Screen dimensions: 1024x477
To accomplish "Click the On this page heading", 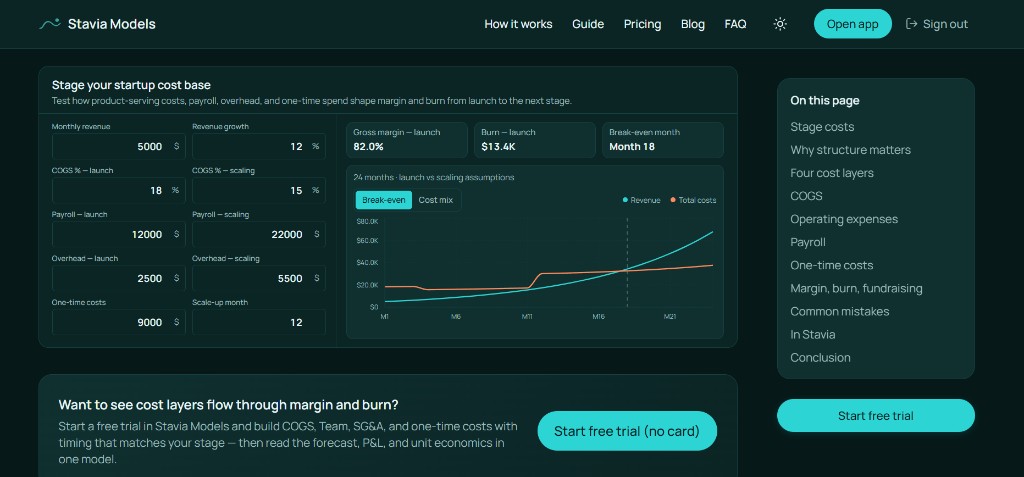I will pos(825,100).
